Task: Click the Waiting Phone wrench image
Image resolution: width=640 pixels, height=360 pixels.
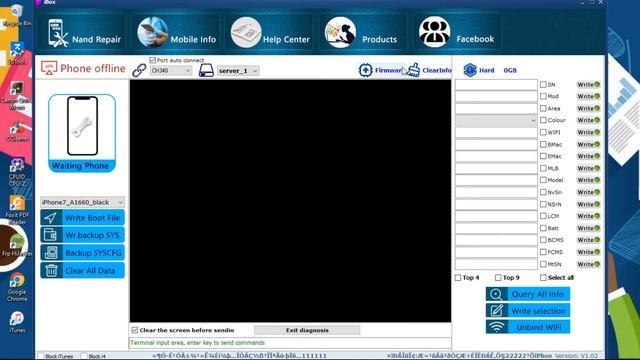Action: coord(82,127)
